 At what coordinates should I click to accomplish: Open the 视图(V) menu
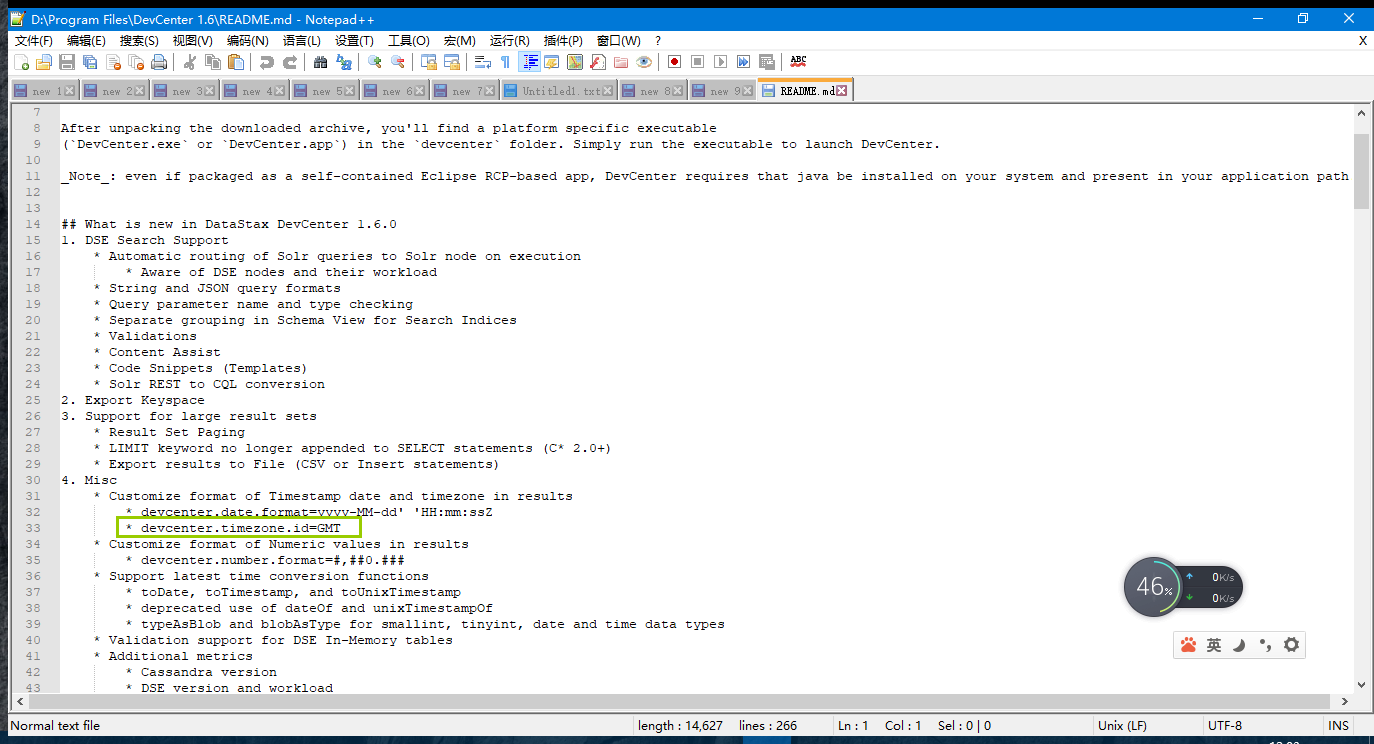192,40
